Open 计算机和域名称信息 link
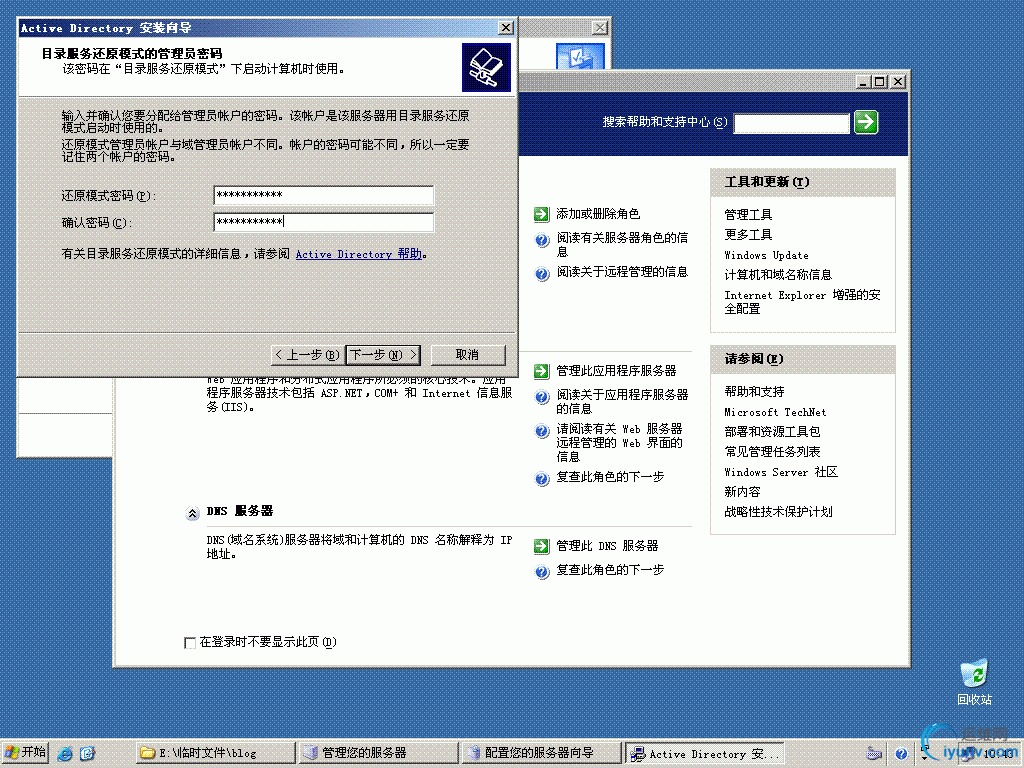 coord(778,274)
